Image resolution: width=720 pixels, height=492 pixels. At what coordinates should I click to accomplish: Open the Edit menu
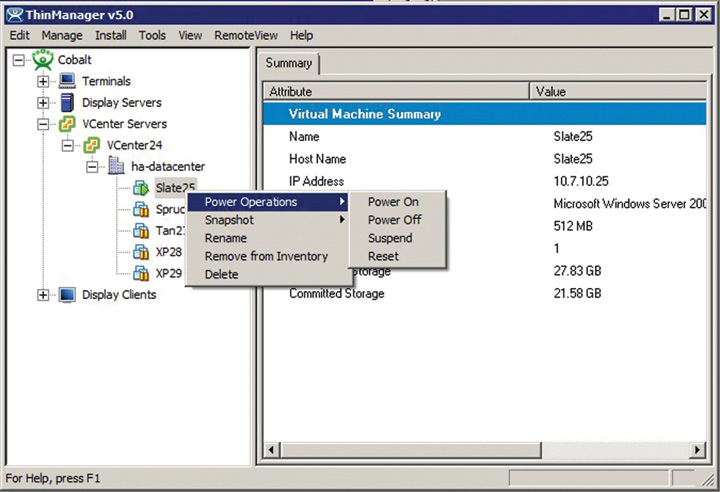[x=19, y=35]
